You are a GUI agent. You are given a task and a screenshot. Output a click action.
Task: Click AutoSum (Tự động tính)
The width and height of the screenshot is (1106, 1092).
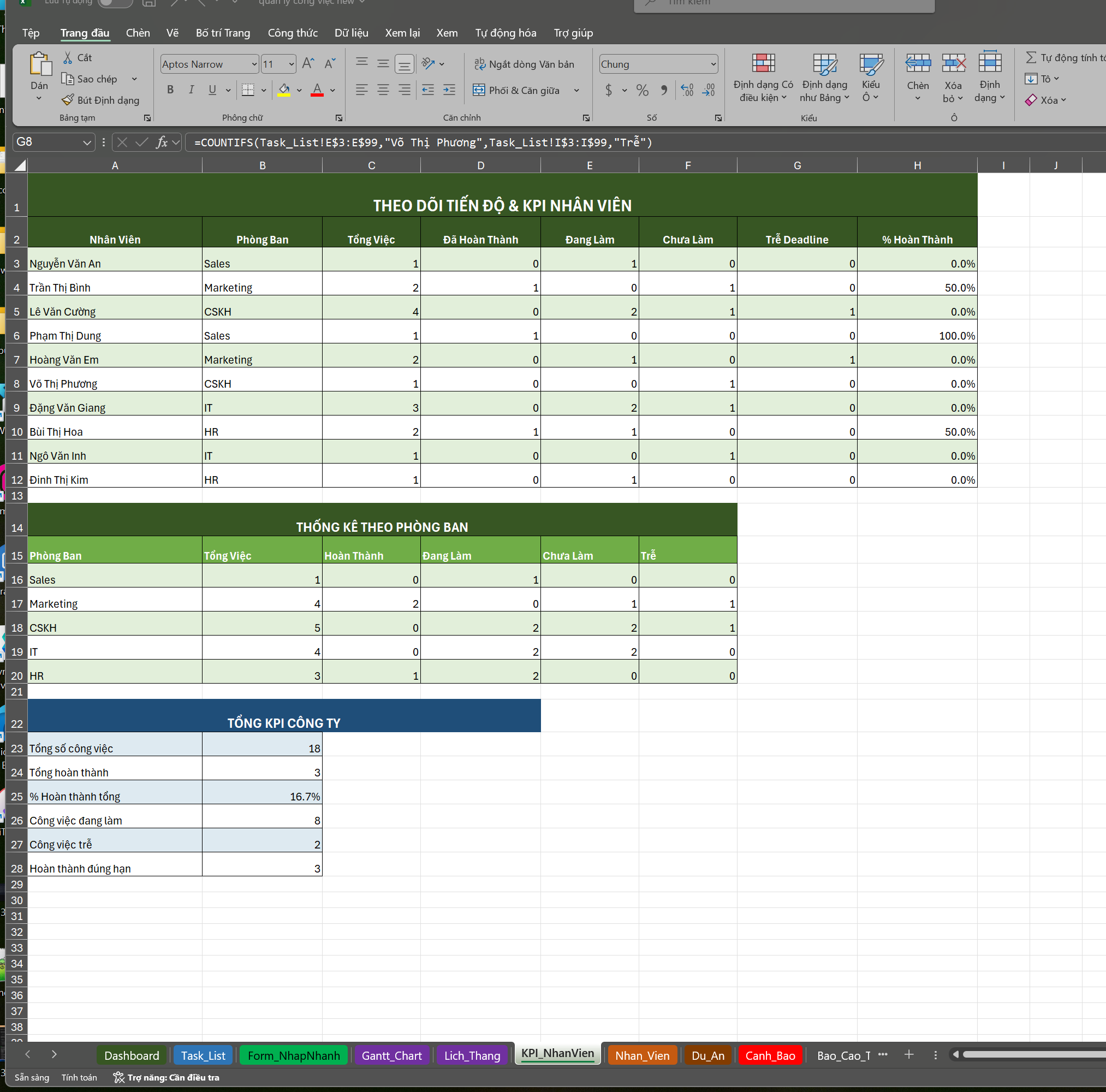1066,57
